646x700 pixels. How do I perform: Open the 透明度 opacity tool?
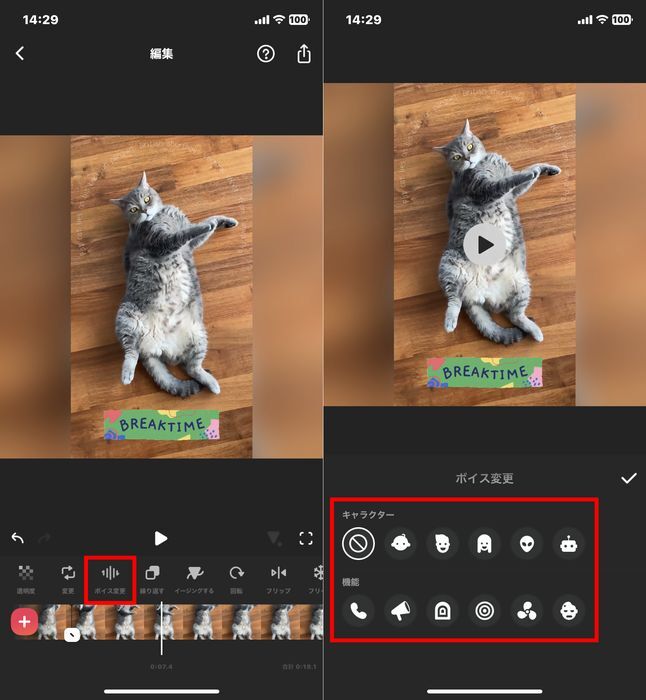coord(26,578)
